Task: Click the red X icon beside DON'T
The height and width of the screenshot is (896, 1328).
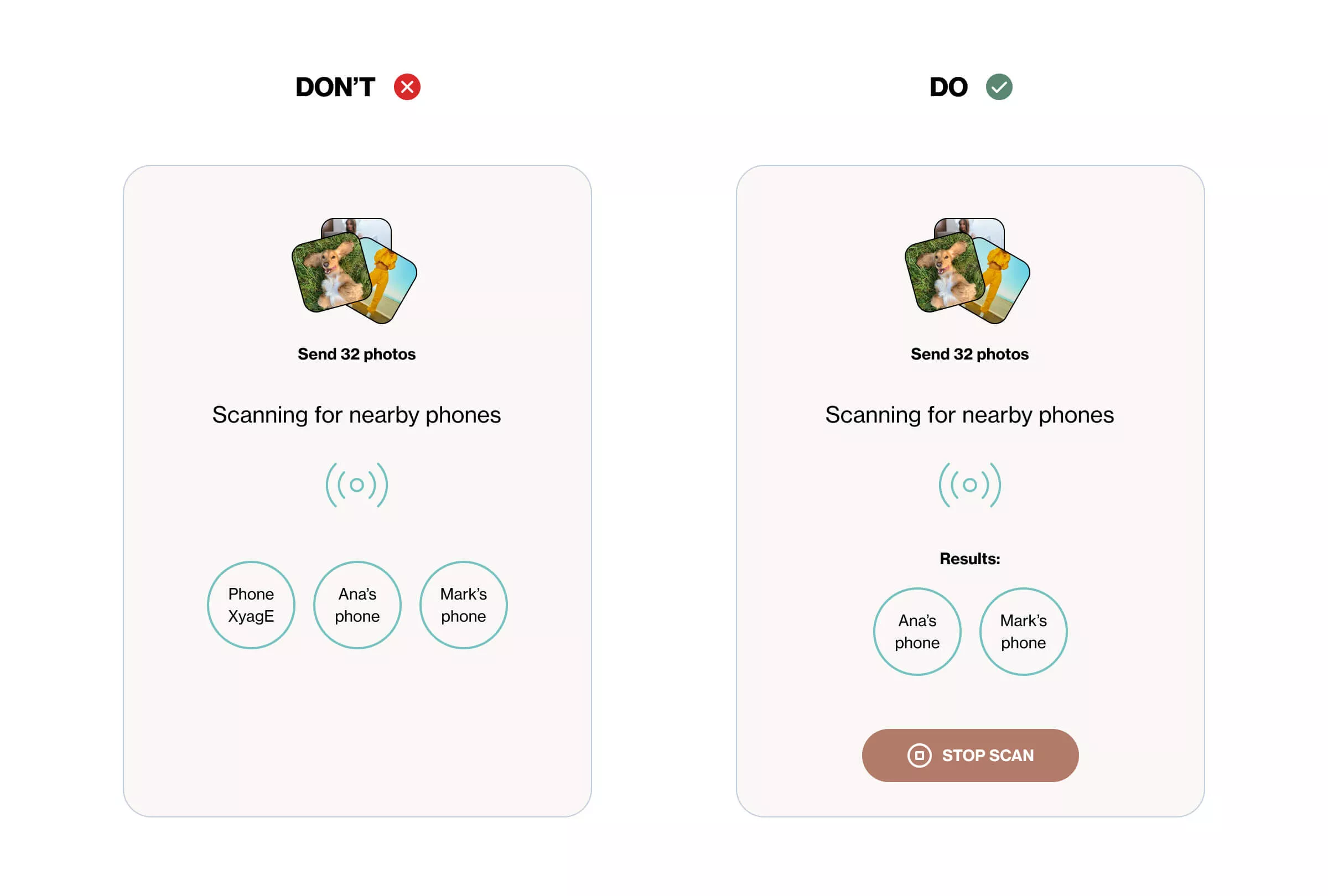Action: tap(407, 87)
